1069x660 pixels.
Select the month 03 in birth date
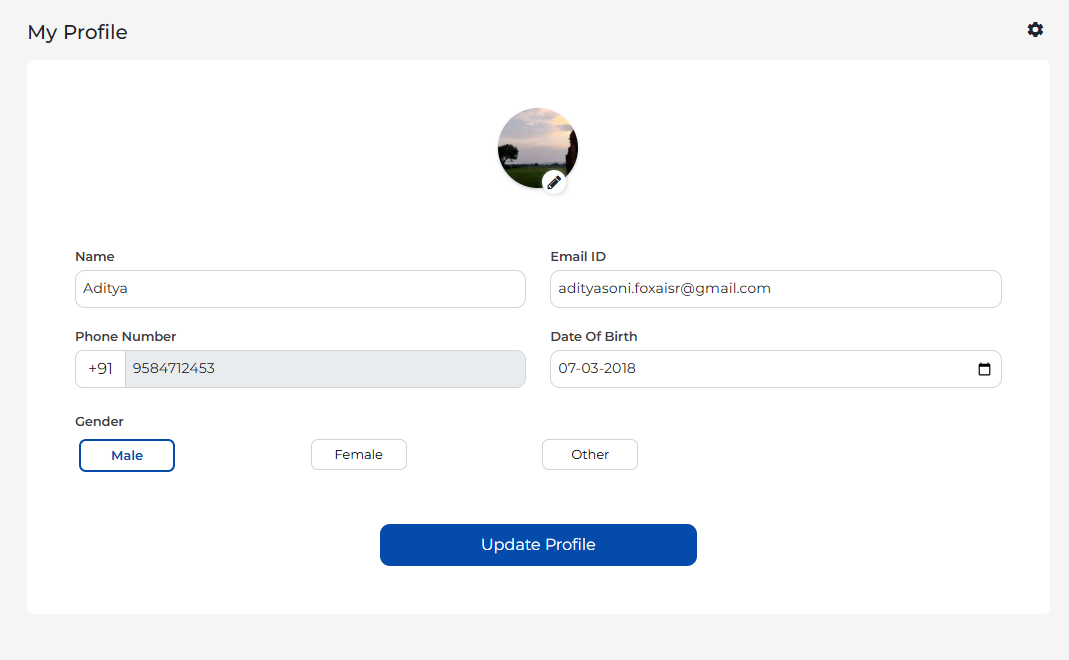pyautogui.click(x=591, y=369)
